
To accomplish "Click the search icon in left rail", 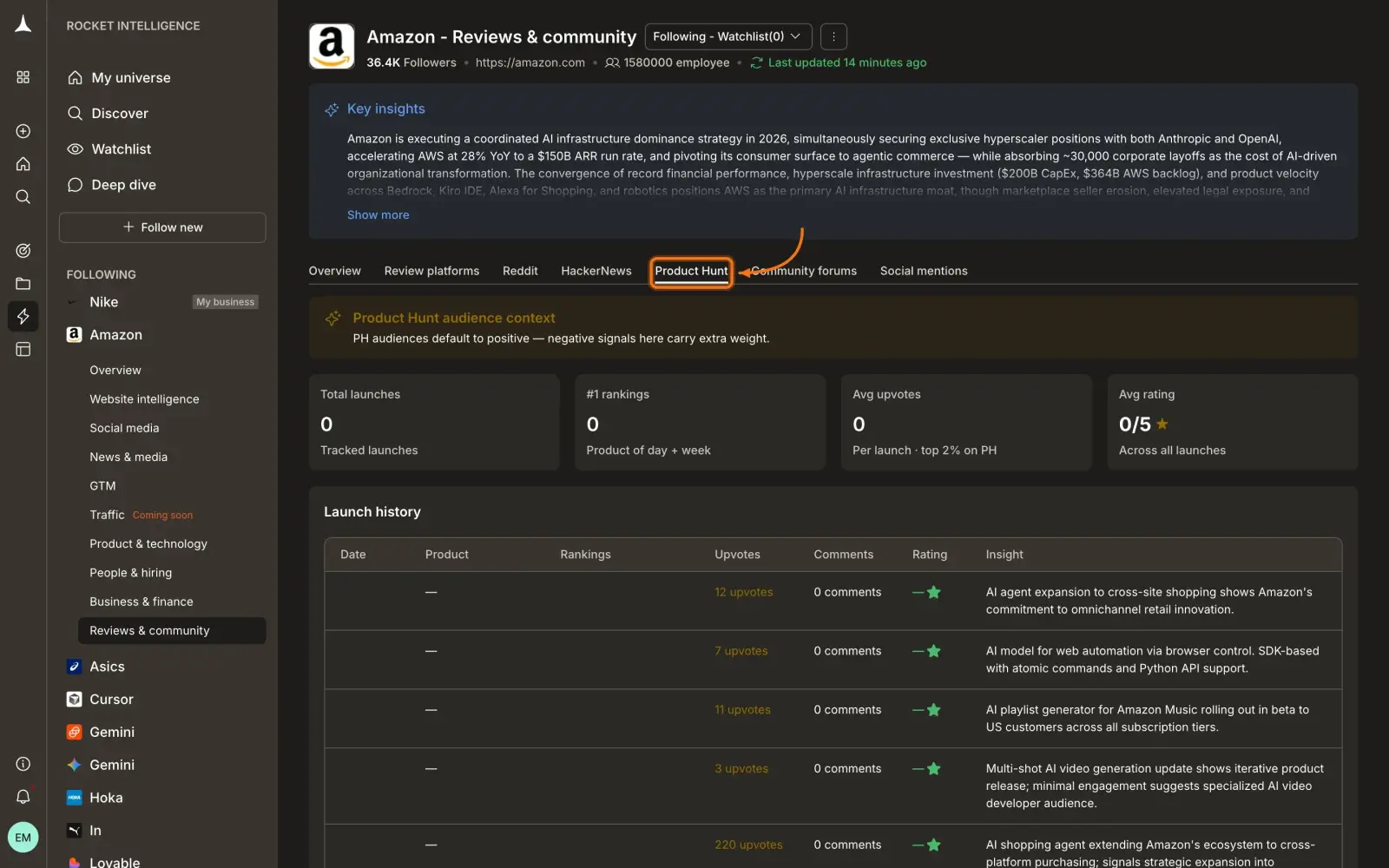I will [23, 197].
